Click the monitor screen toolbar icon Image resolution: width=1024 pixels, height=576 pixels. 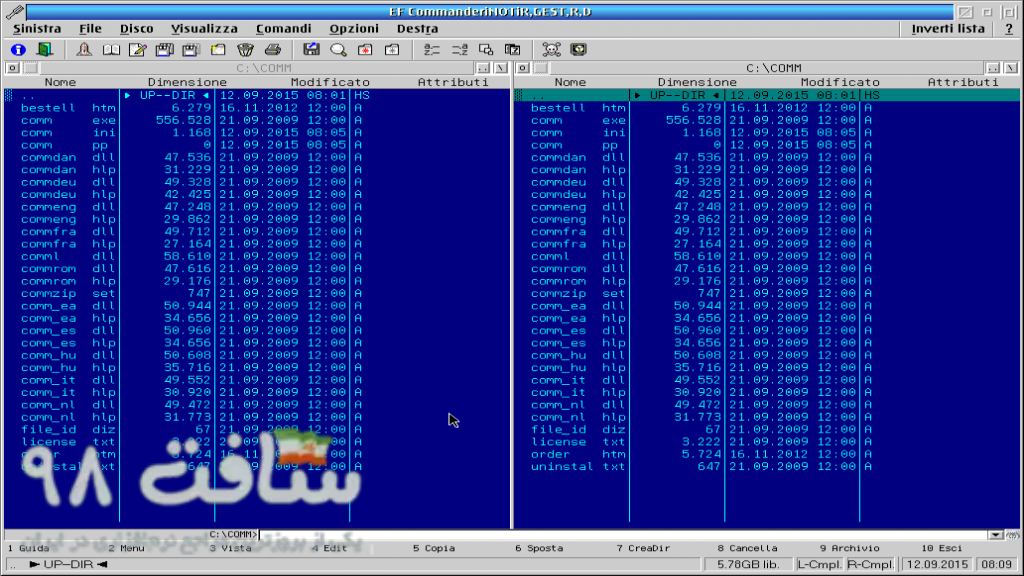pyautogui.click(x=579, y=50)
